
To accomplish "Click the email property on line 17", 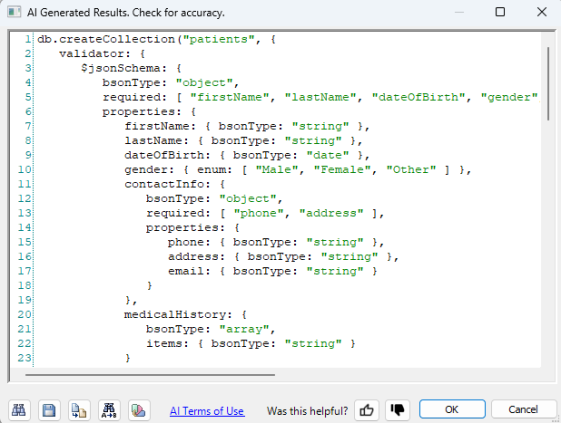I will tap(186, 271).
